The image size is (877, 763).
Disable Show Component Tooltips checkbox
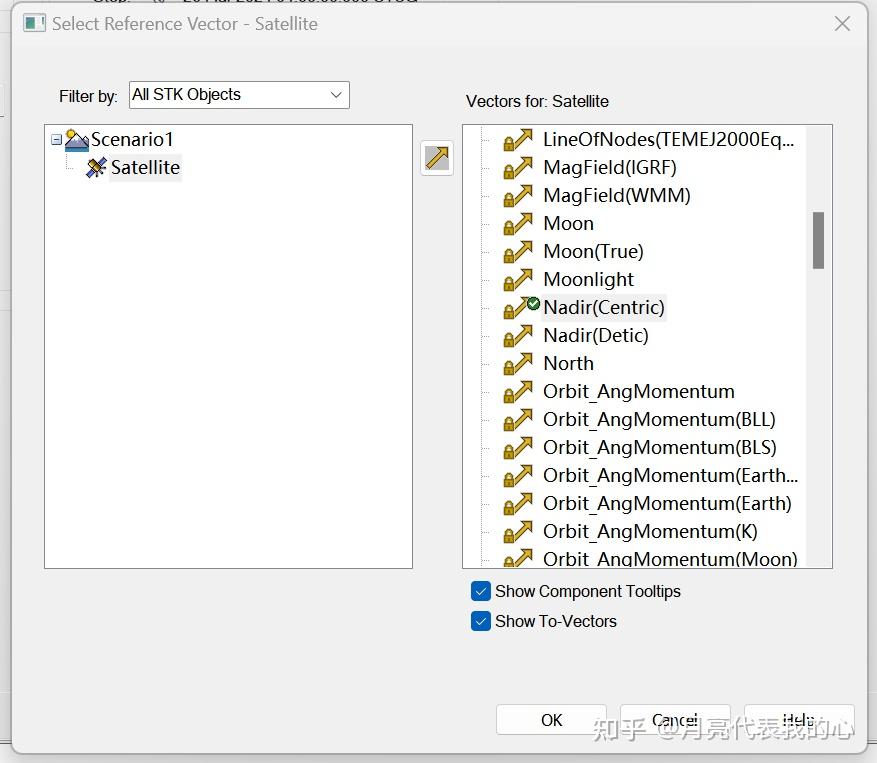480,591
